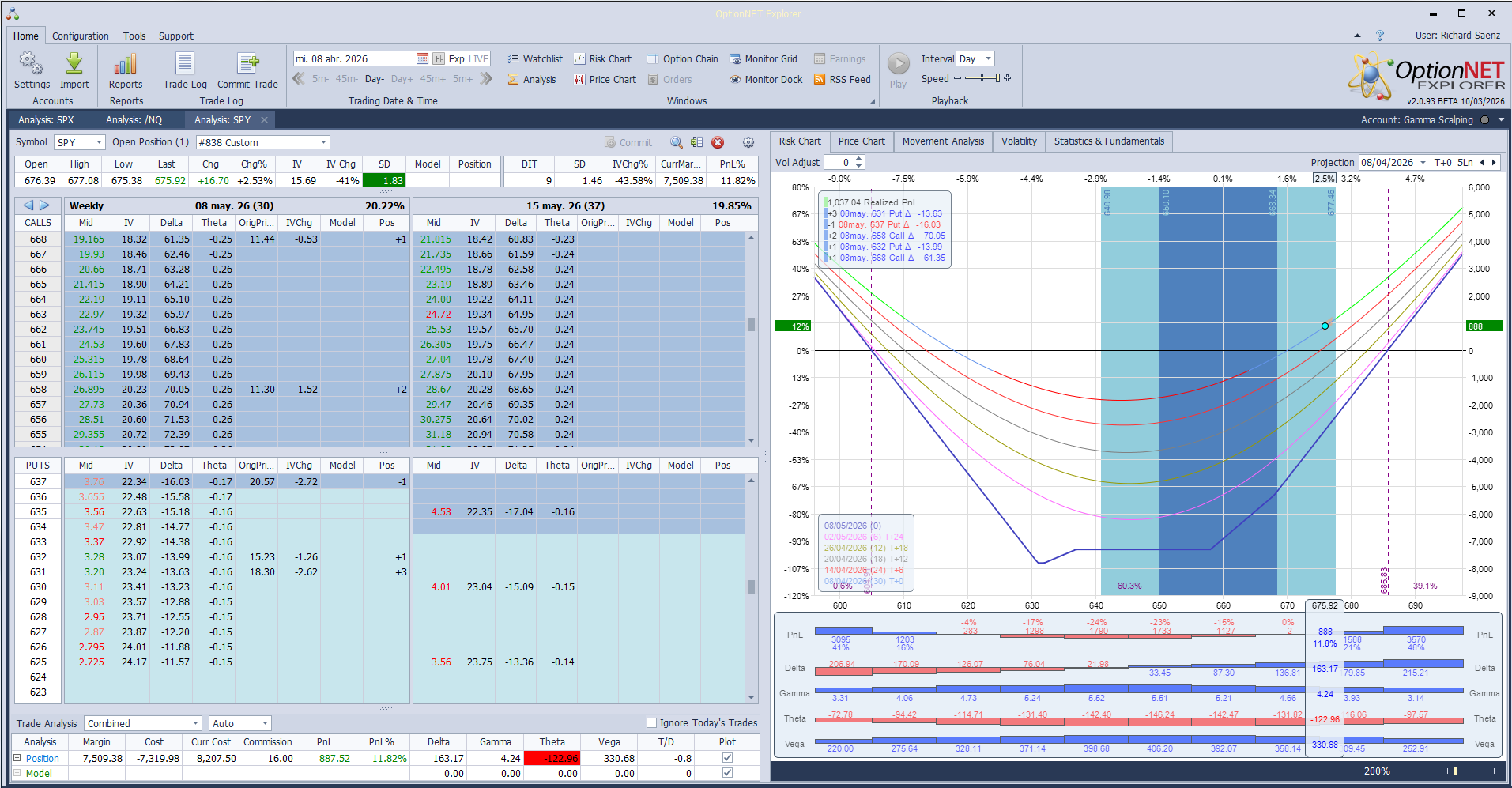Viewport: 1512px width, 788px height.
Task: Open the Trade Analysis Combined dropdown
Action: point(195,723)
